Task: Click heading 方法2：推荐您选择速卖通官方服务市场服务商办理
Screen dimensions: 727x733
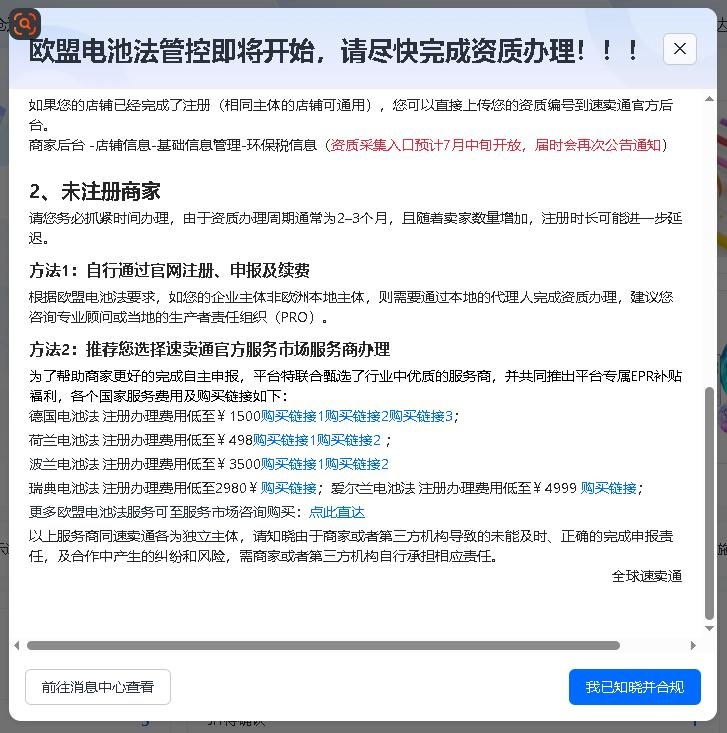Action: click(209, 349)
